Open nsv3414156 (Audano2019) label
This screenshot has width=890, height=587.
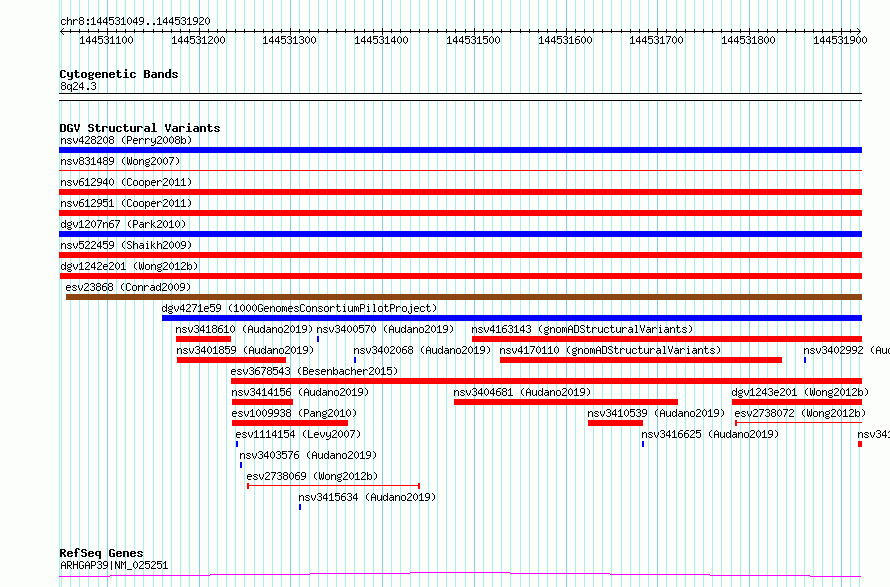300,392
